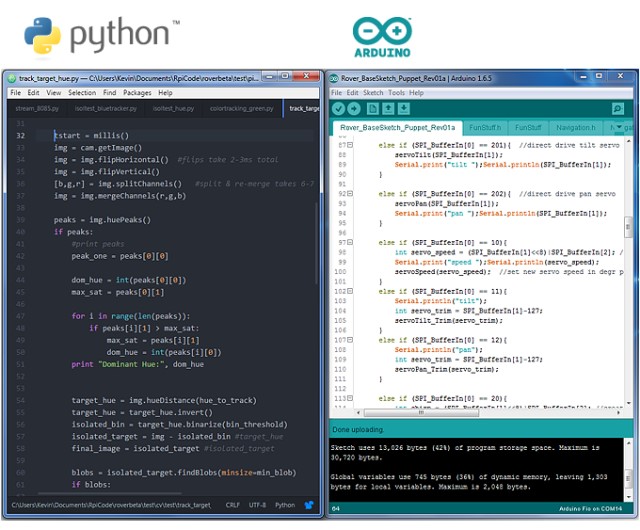Open the Serial Monitor magnifier icon
This screenshot has height=530, width=640.
[617, 108]
